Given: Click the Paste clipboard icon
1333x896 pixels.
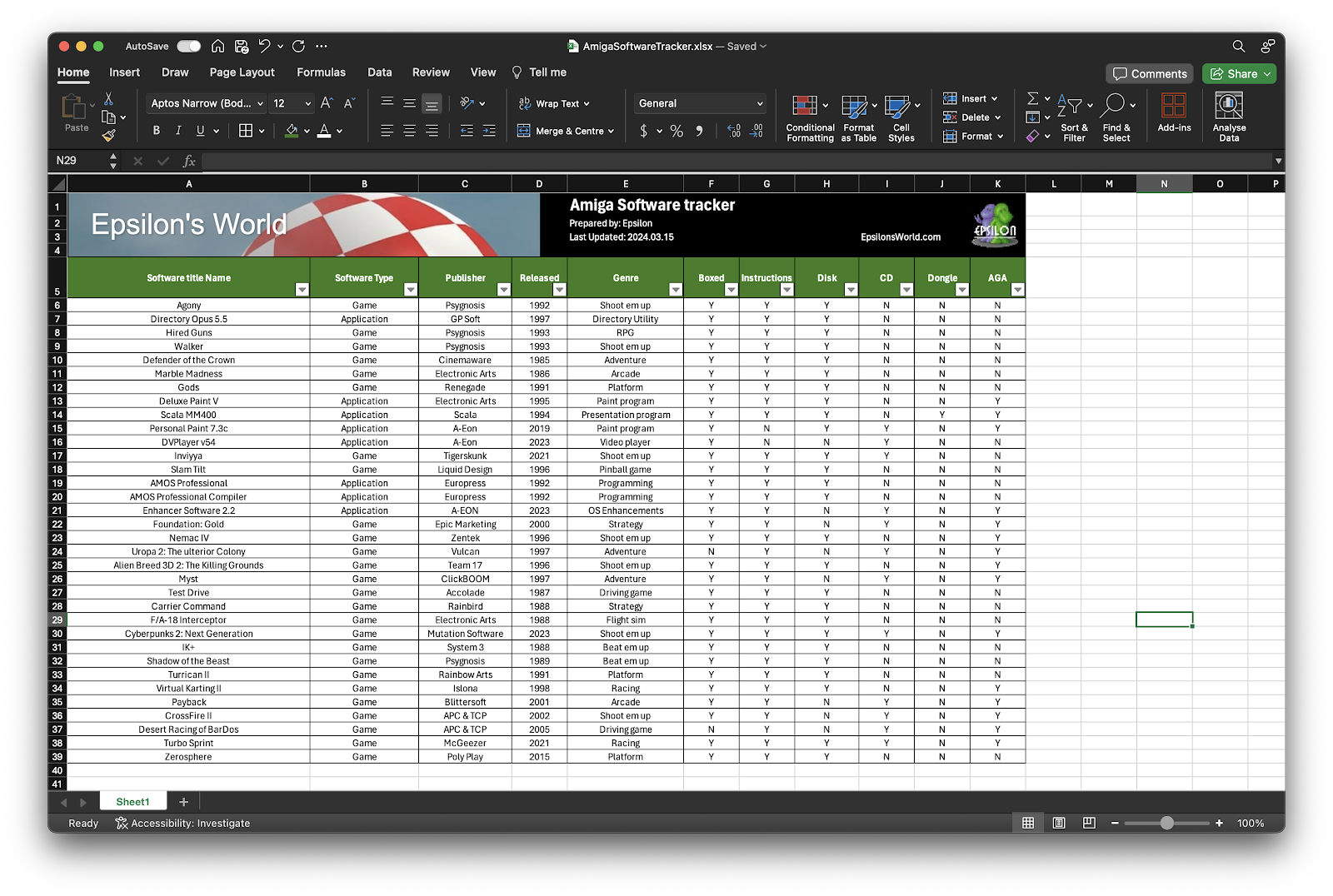Looking at the screenshot, I should pos(74,107).
